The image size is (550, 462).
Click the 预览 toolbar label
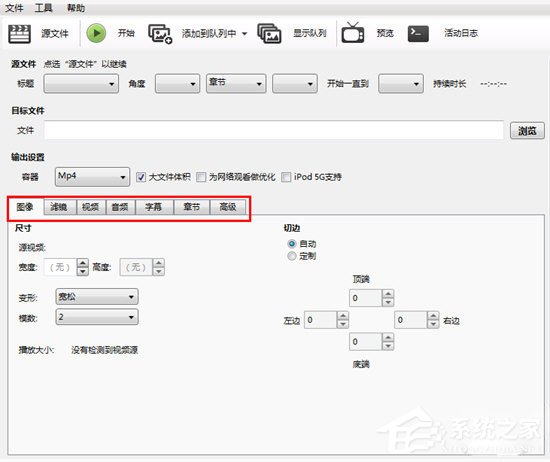pos(385,33)
